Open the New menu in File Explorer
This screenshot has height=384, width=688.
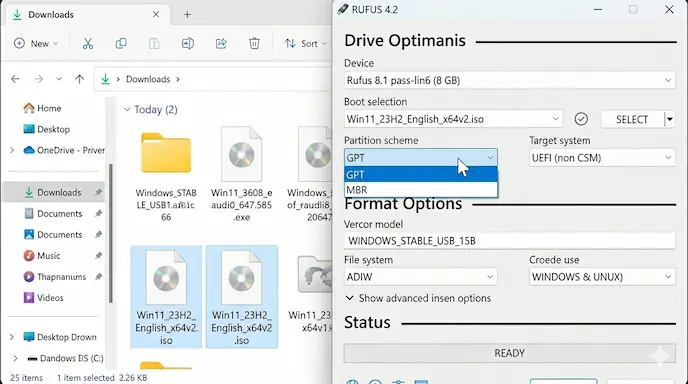point(36,43)
